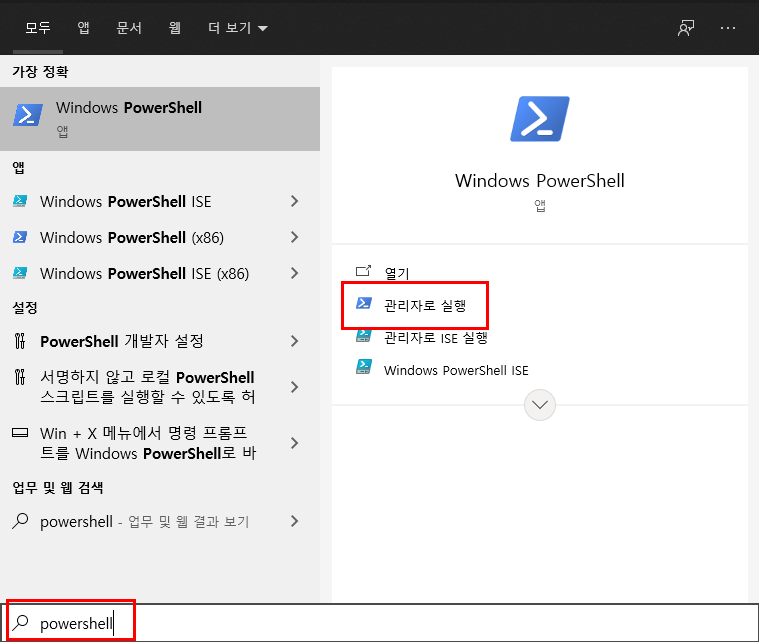
Task: Expand more actions with the round chevron button
Action: click(540, 405)
